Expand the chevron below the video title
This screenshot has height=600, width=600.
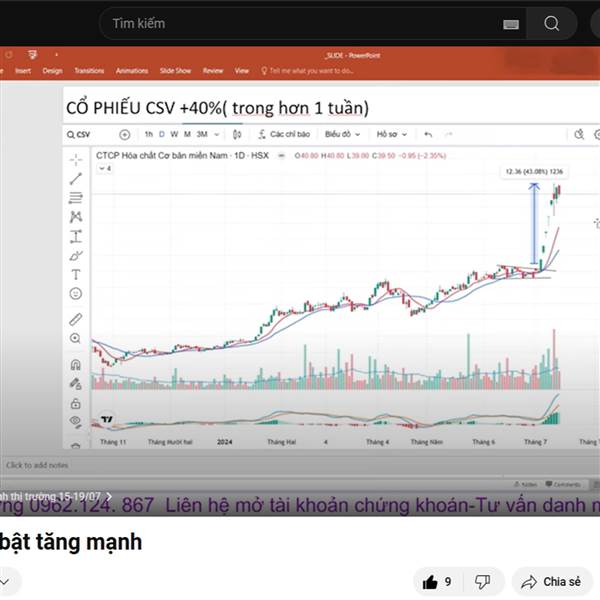[x=5, y=582]
